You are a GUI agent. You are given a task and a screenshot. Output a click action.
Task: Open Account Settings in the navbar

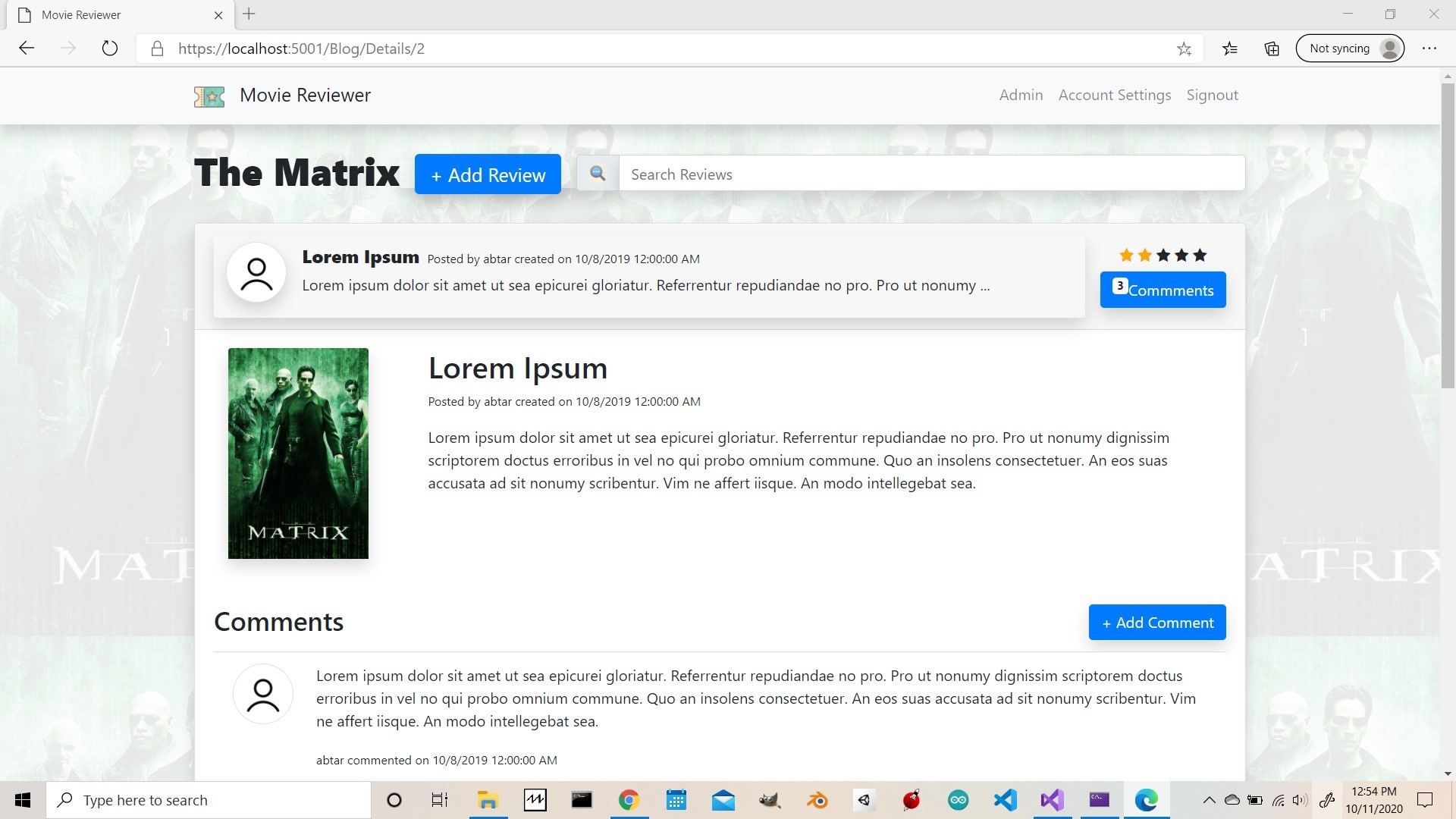1115,95
